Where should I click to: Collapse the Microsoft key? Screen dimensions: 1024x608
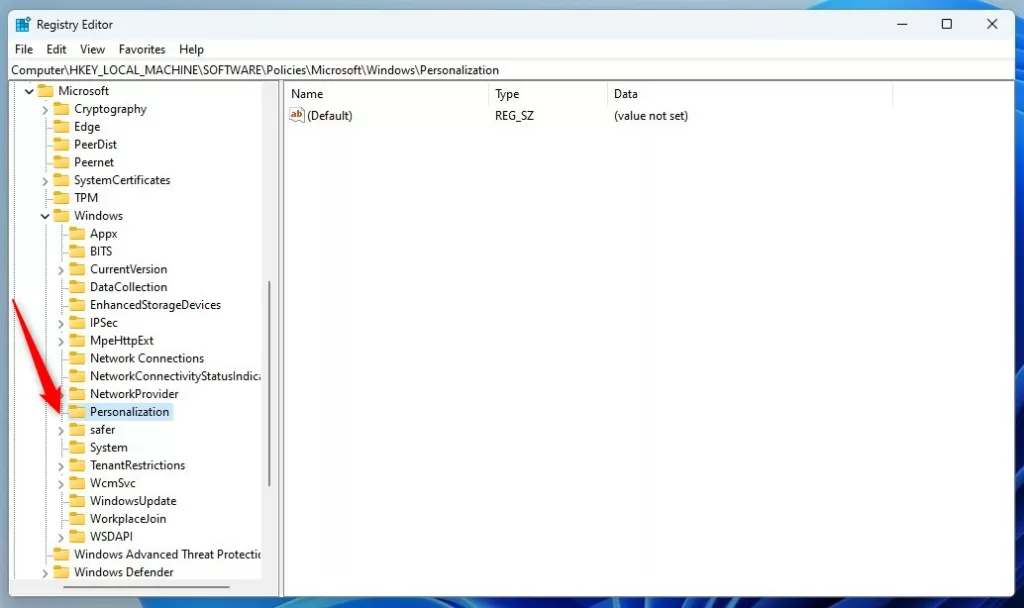point(29,91)
